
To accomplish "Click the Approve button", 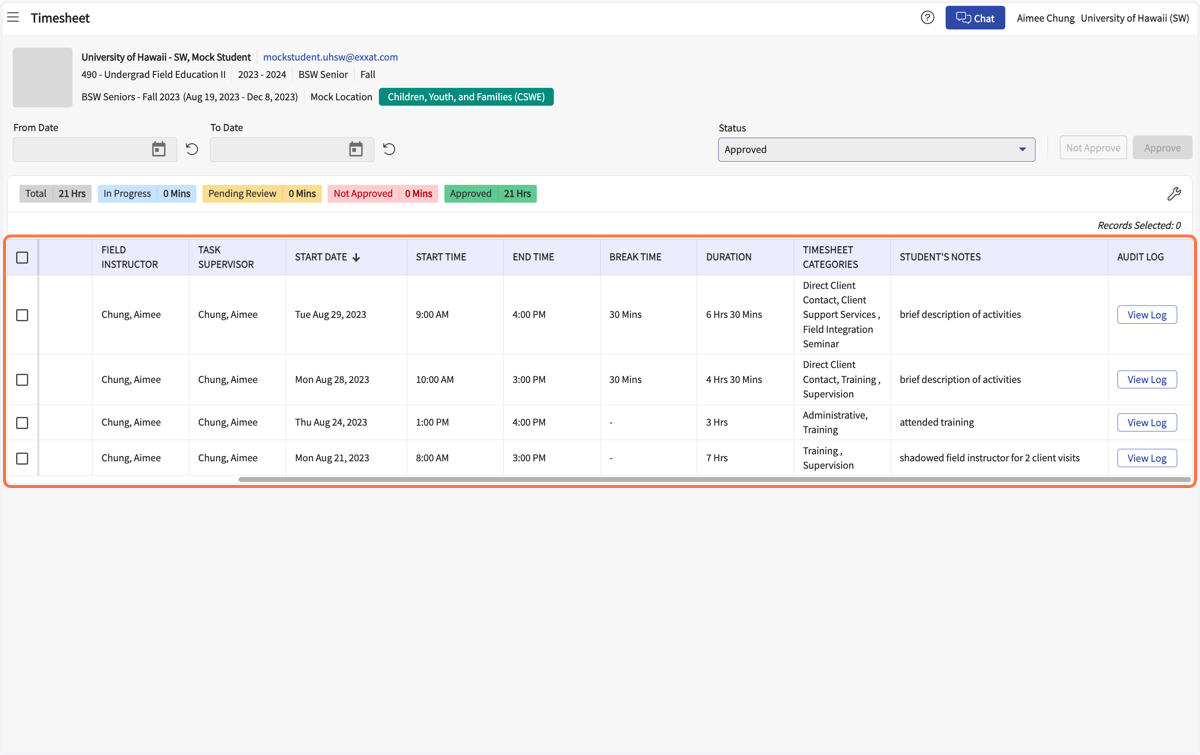I will (x=1162, y=148).
